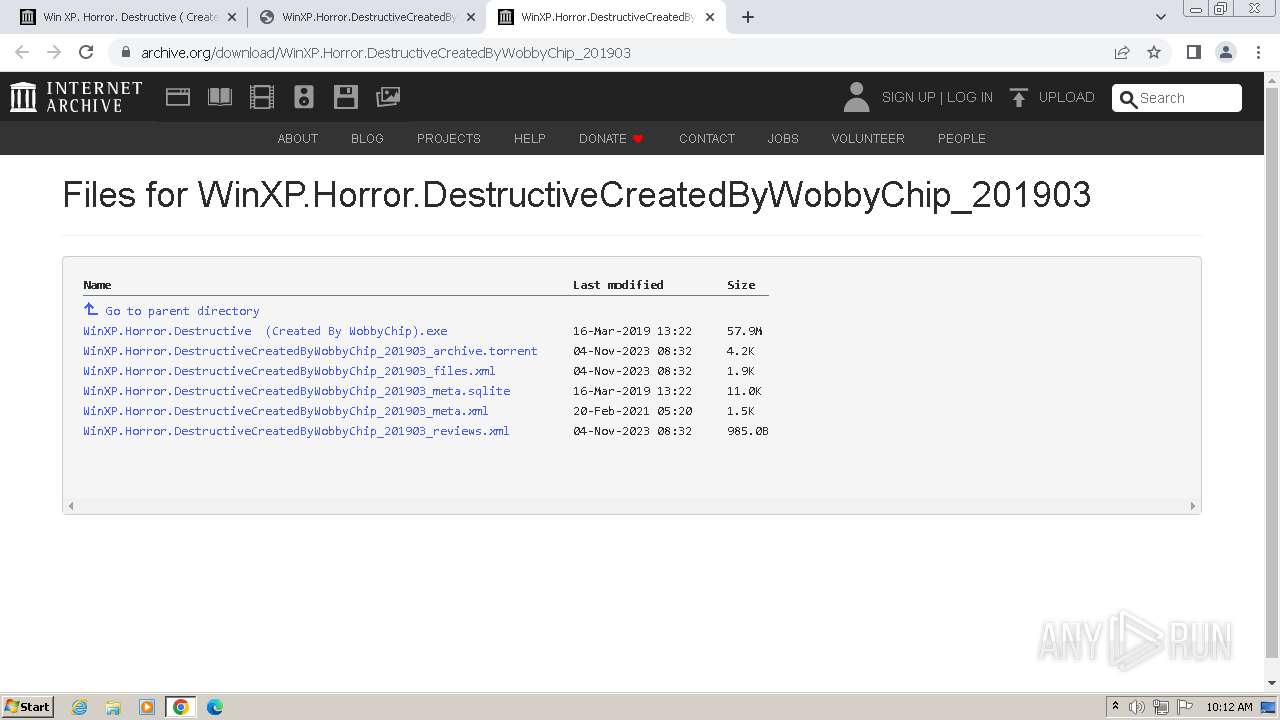Viewport: 1280px width, 720px height.
Task: Open the Windows Start button
Action: point(28,706)
